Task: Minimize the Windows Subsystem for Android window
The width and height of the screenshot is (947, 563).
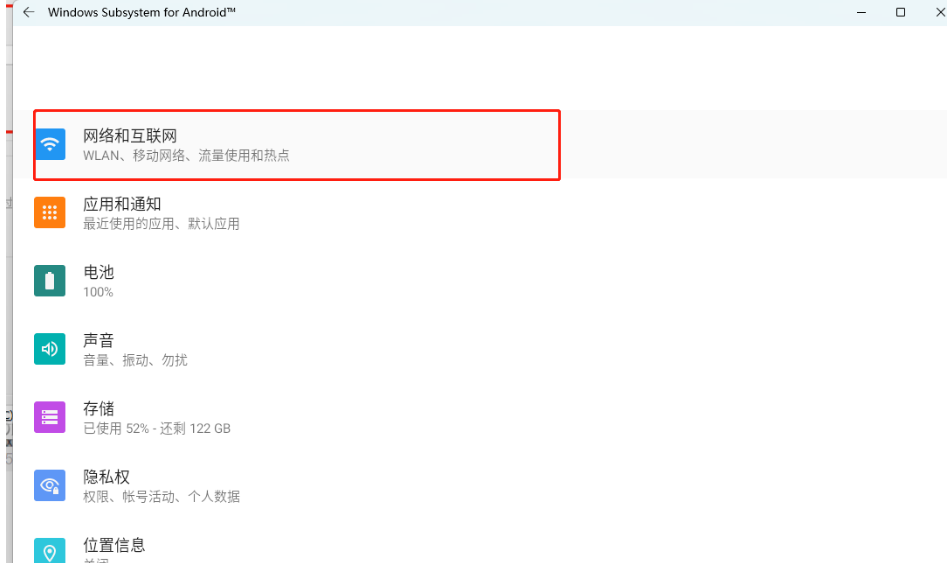Action: click(x=862, y=13)
